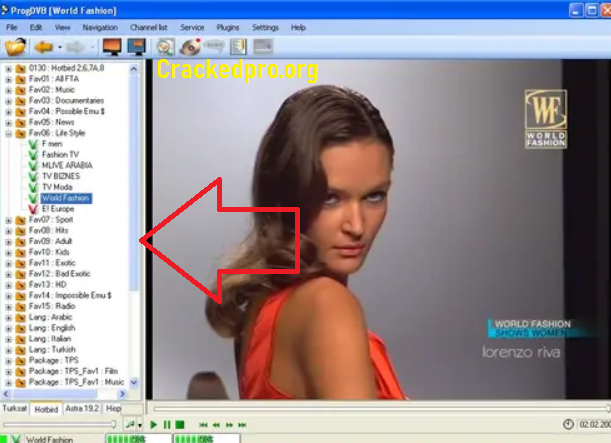
Task: Expand the Fav07 : Sport folder
Action: (x=8, y=221)
